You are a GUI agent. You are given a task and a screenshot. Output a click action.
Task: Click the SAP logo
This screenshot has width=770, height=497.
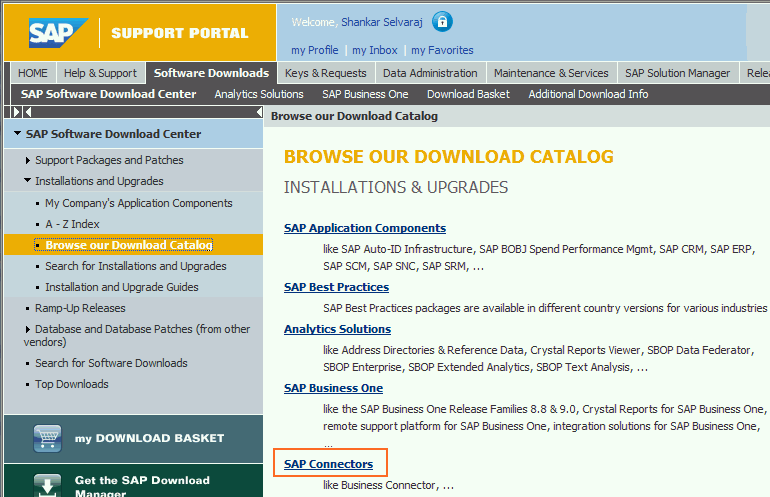(58, 33)
